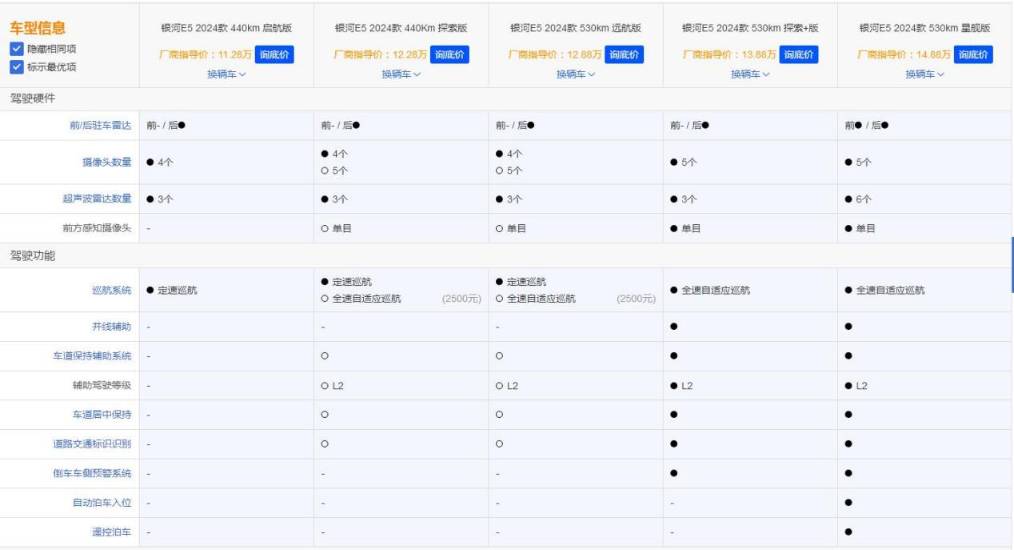Expand 换辆车 under 440Km 探索版
Screen dimensions: 1014x550
coord(401,74)
